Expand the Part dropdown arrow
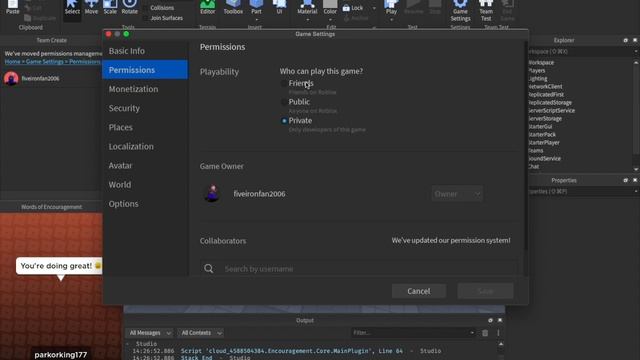640x360 pixels. (256, 20)
